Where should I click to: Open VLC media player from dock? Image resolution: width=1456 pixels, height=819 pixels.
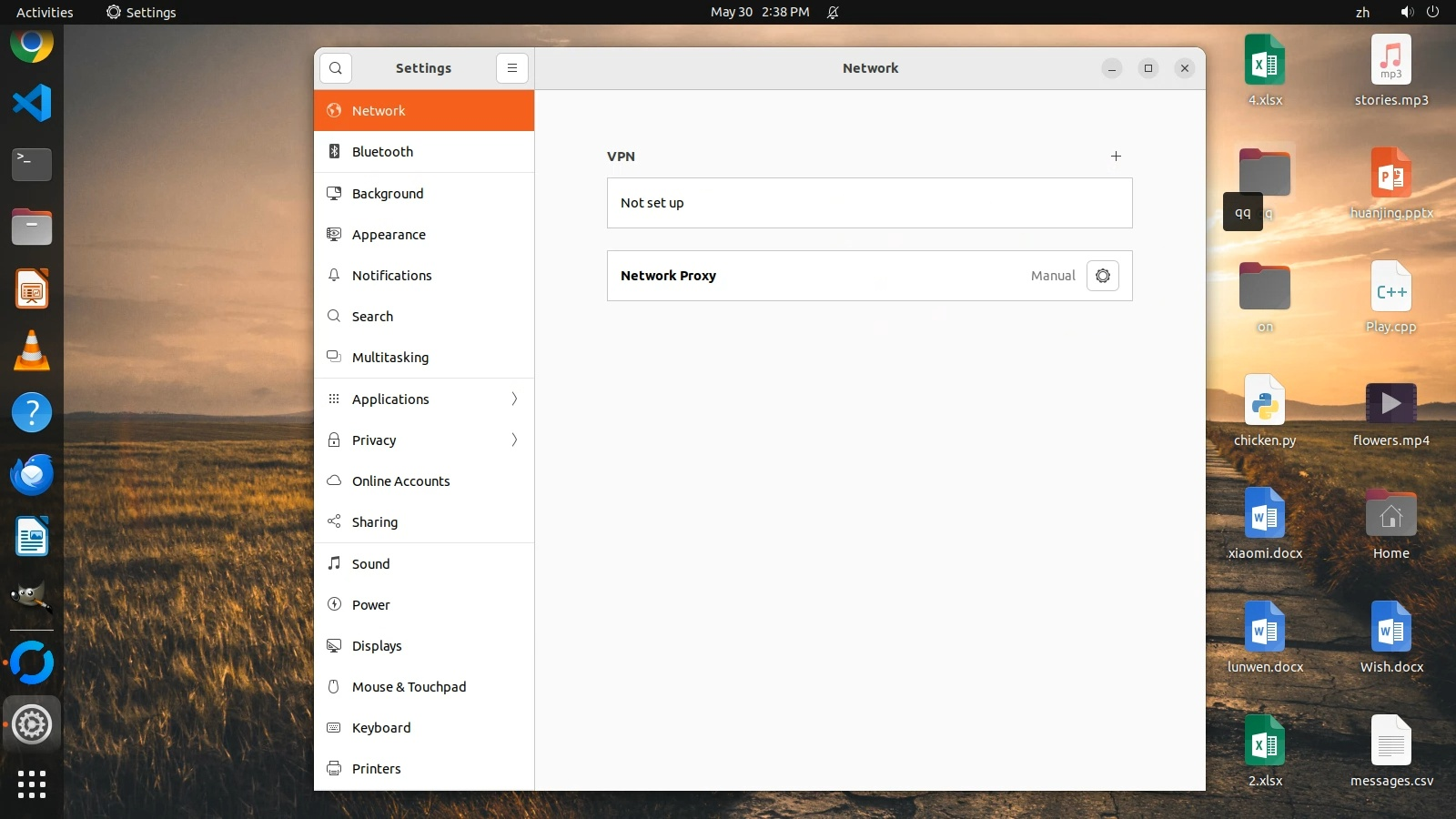coord(32,351)
